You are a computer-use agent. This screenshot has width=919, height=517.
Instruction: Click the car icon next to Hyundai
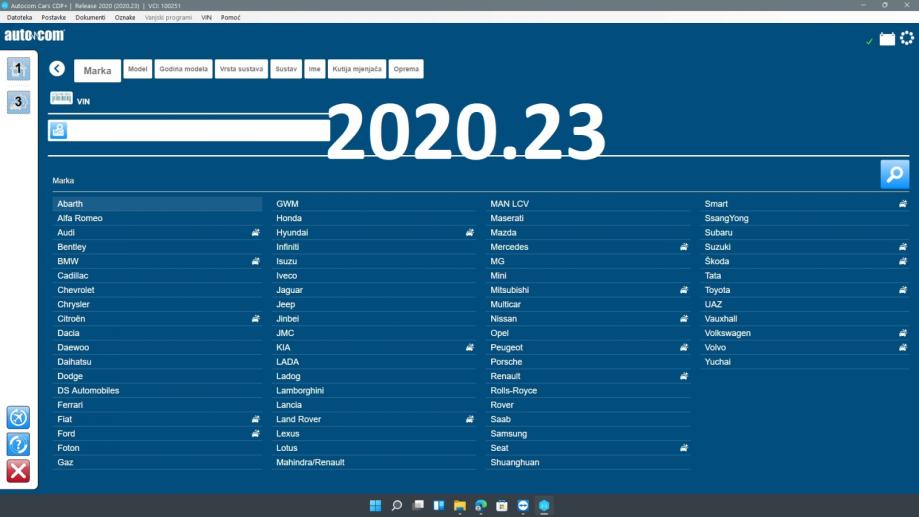[469, 233]
